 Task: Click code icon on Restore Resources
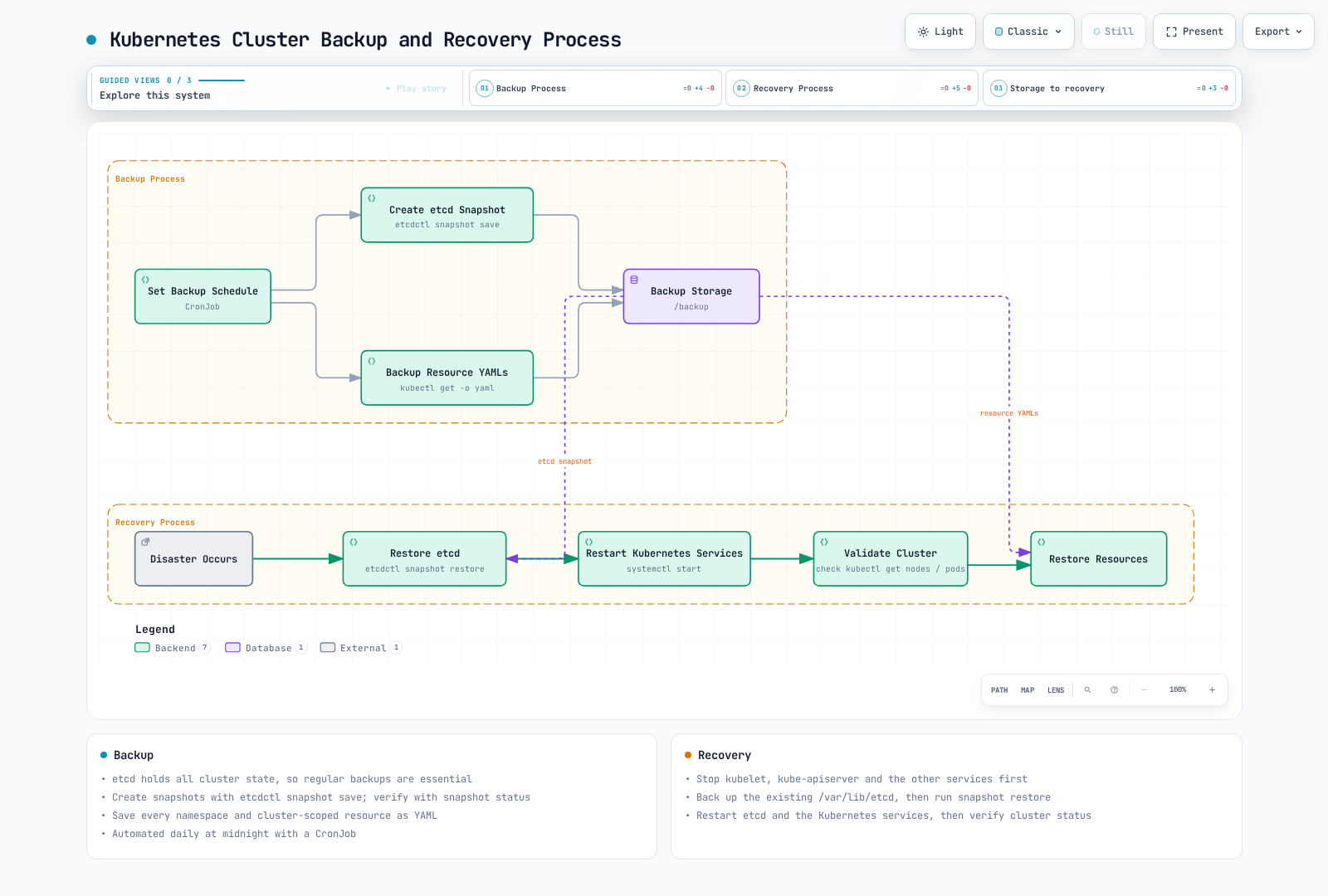(1042, 542)
